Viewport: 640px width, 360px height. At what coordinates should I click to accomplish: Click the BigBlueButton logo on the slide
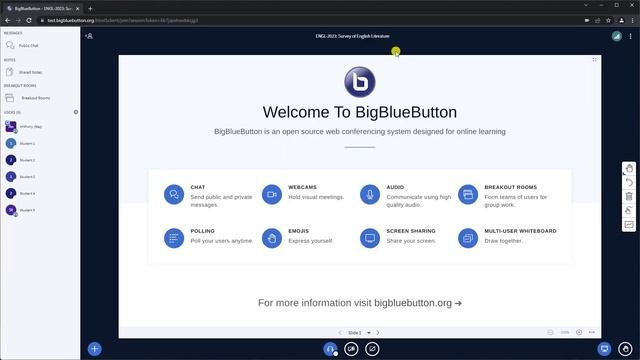[x=360, y=82]
